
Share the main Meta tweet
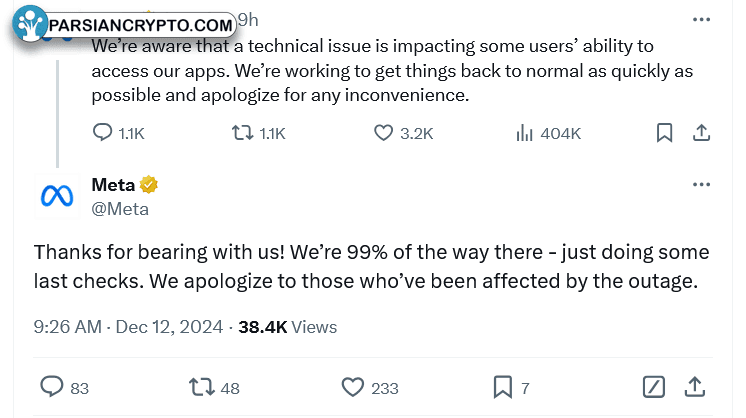695,387
